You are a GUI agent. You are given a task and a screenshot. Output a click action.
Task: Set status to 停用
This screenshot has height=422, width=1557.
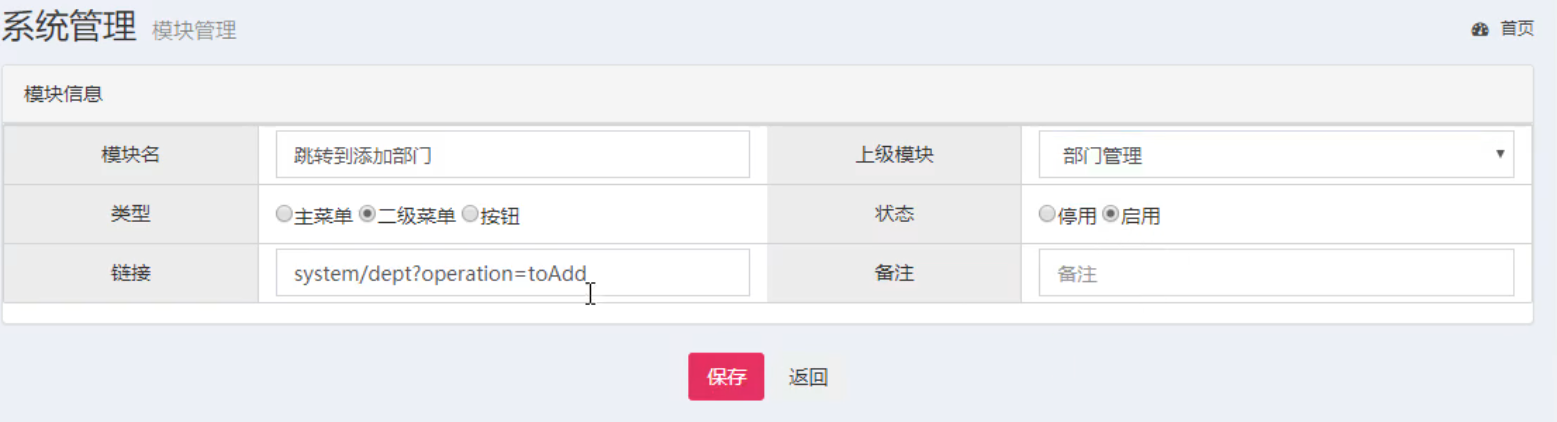(1047, 214)
